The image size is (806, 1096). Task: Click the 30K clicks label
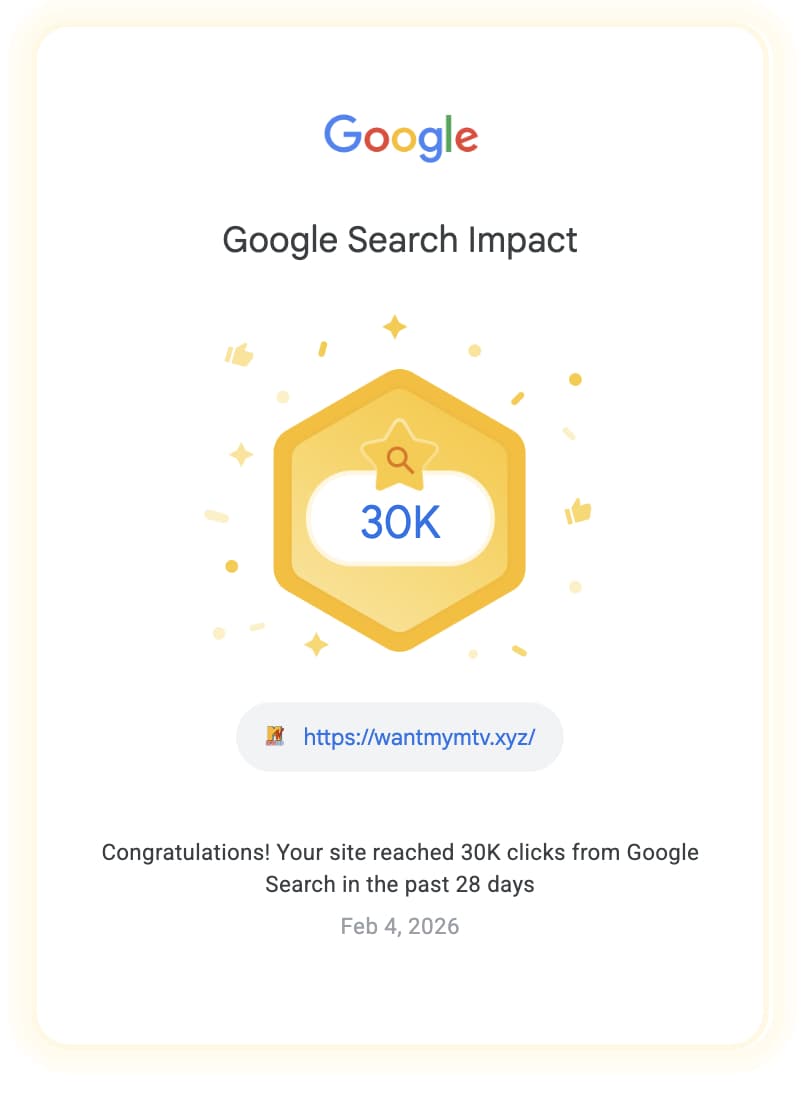tap(400, 523)
